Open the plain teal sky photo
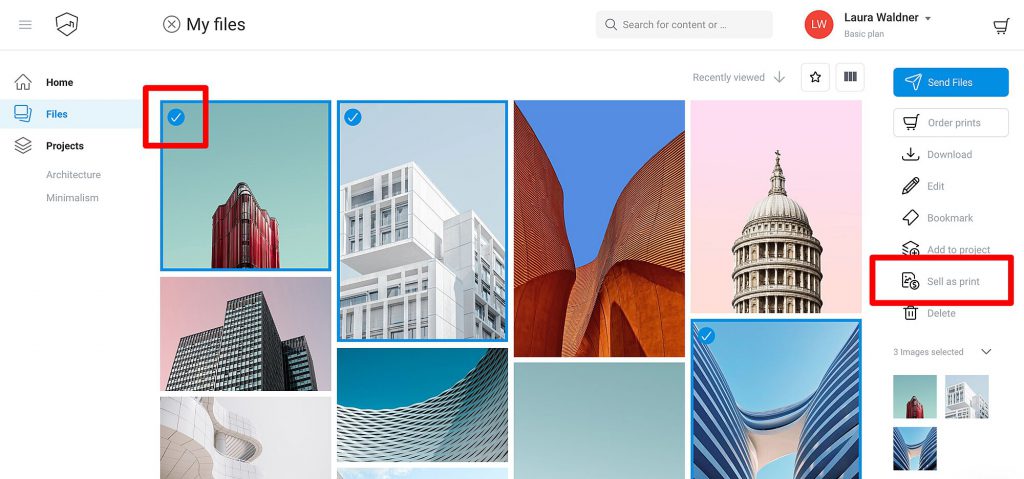 tap(599, 421)
